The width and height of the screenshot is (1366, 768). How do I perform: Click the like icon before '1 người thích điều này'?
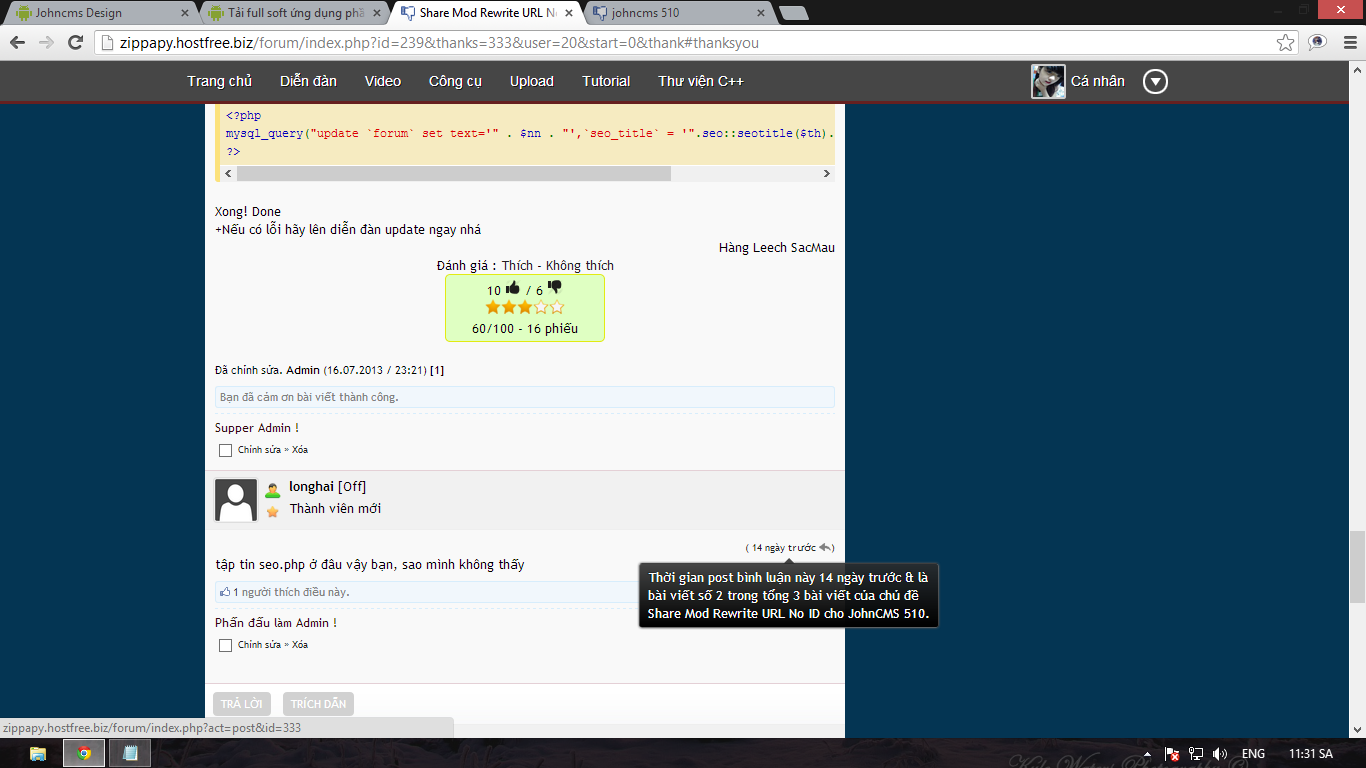(x=225, y=592)
